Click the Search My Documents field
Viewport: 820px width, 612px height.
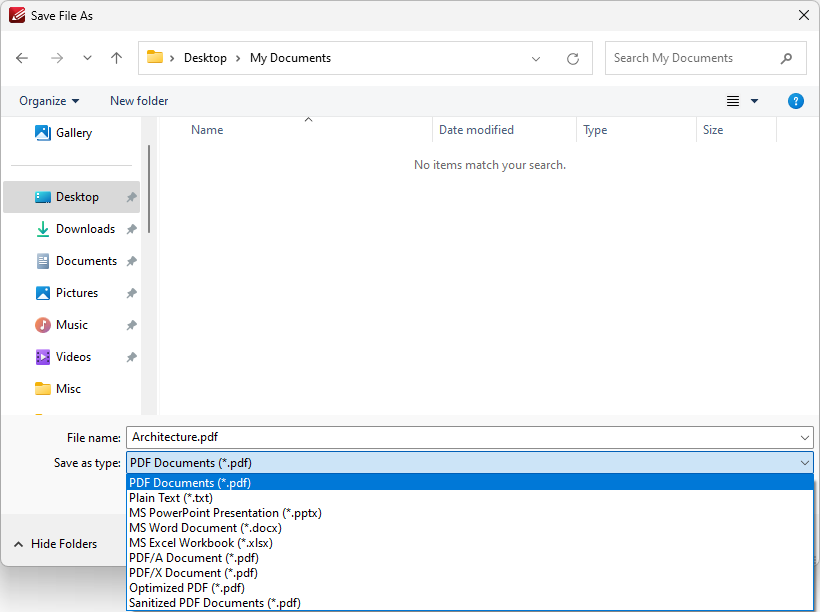[x=694, y=58]
